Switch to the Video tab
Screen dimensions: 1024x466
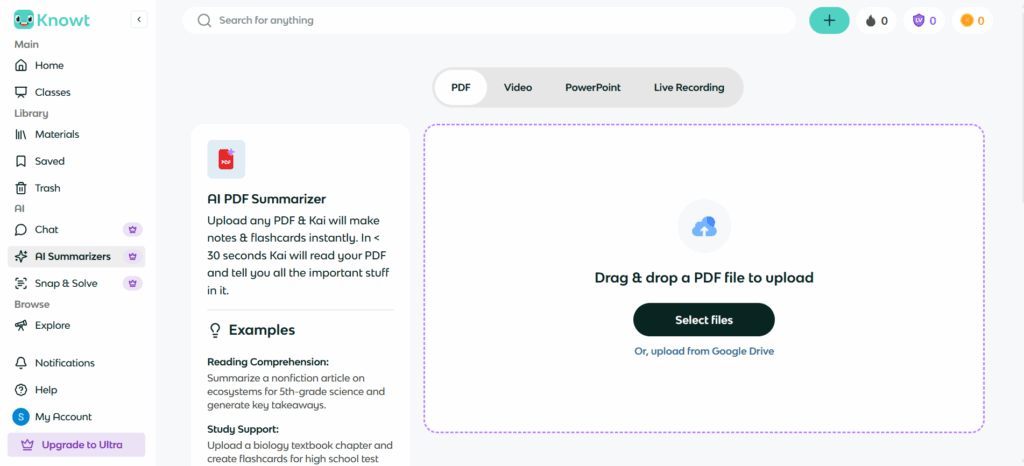[518, 87]
